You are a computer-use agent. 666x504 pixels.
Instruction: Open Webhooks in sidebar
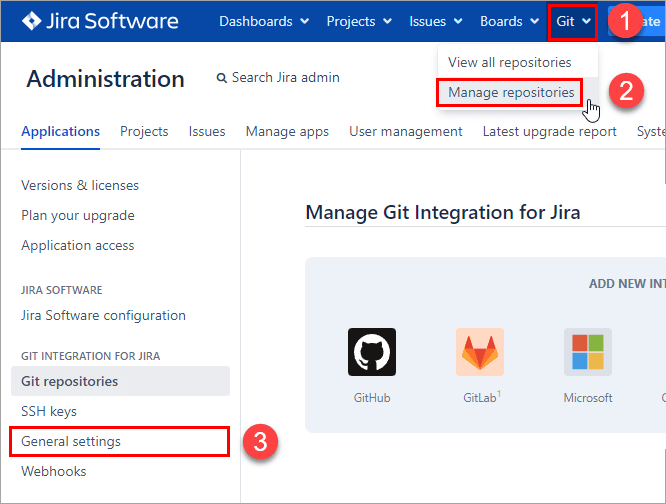[54, 471]
